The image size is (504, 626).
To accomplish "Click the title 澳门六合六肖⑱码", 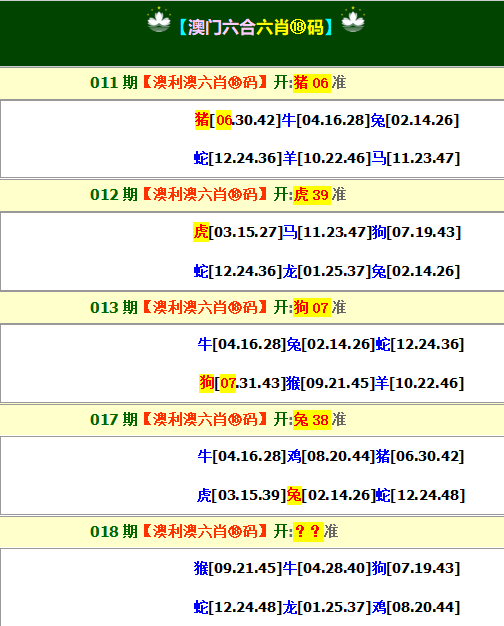I will 256,28.
